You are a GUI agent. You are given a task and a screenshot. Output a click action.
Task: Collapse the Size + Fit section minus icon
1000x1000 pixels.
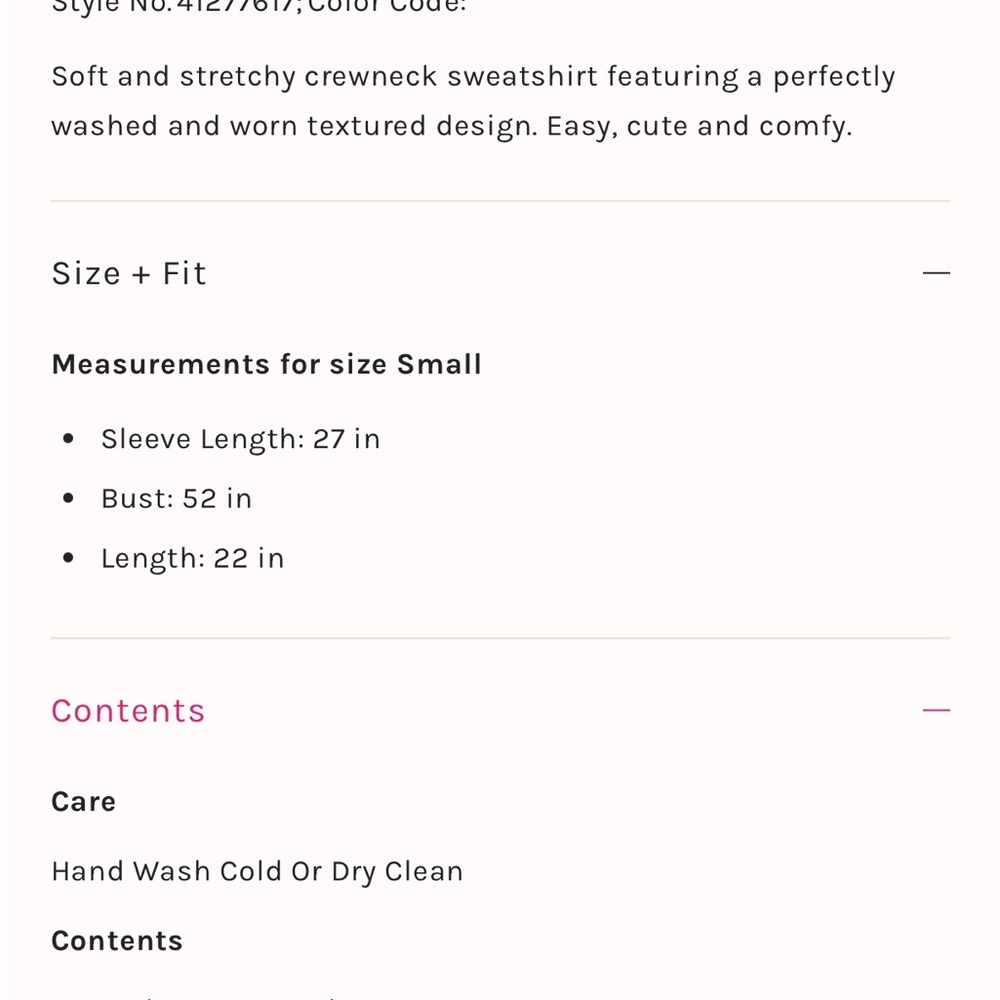tap(936, 273)
